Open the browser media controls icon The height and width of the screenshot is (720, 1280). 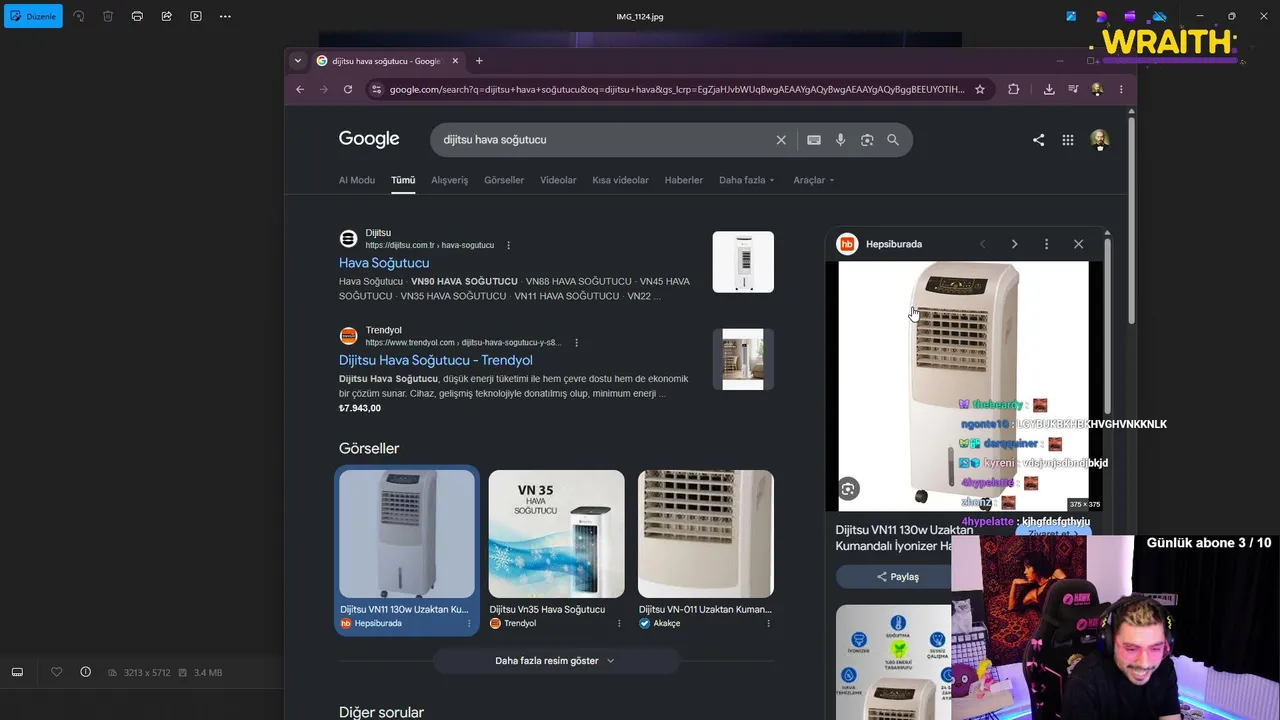pos(1073,89)
